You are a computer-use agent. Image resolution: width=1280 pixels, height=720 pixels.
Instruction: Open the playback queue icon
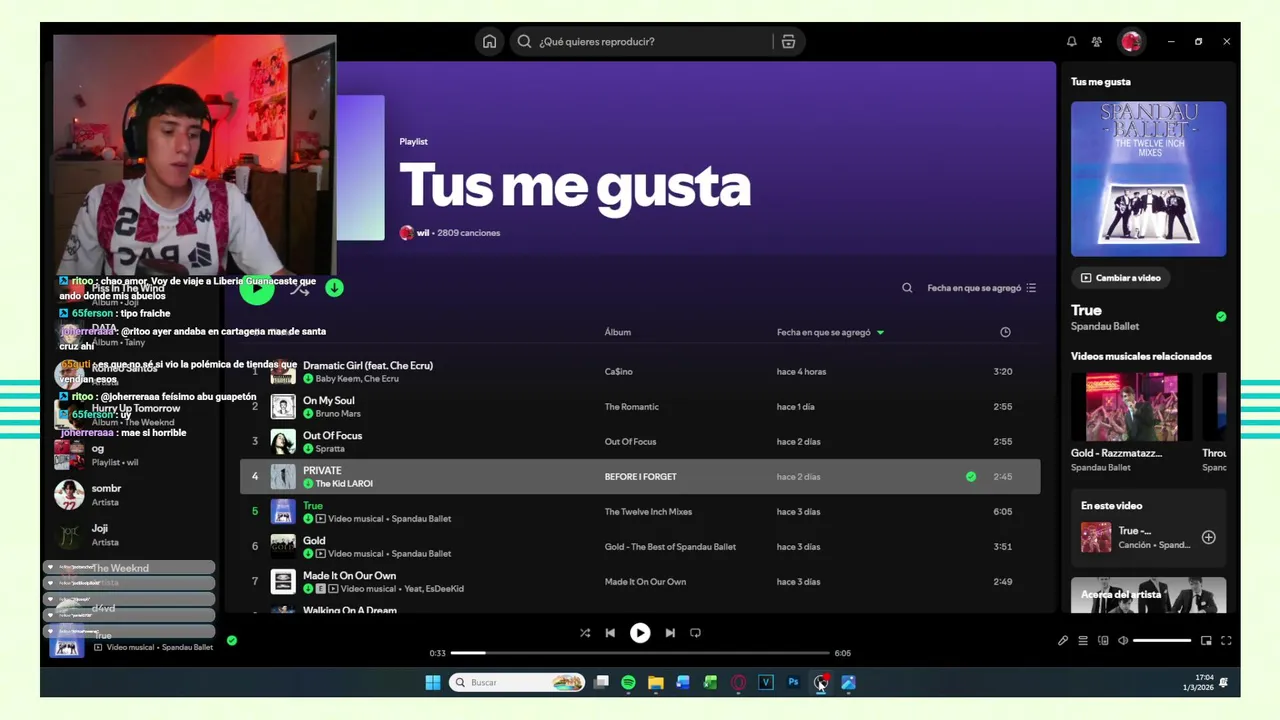1083,641
